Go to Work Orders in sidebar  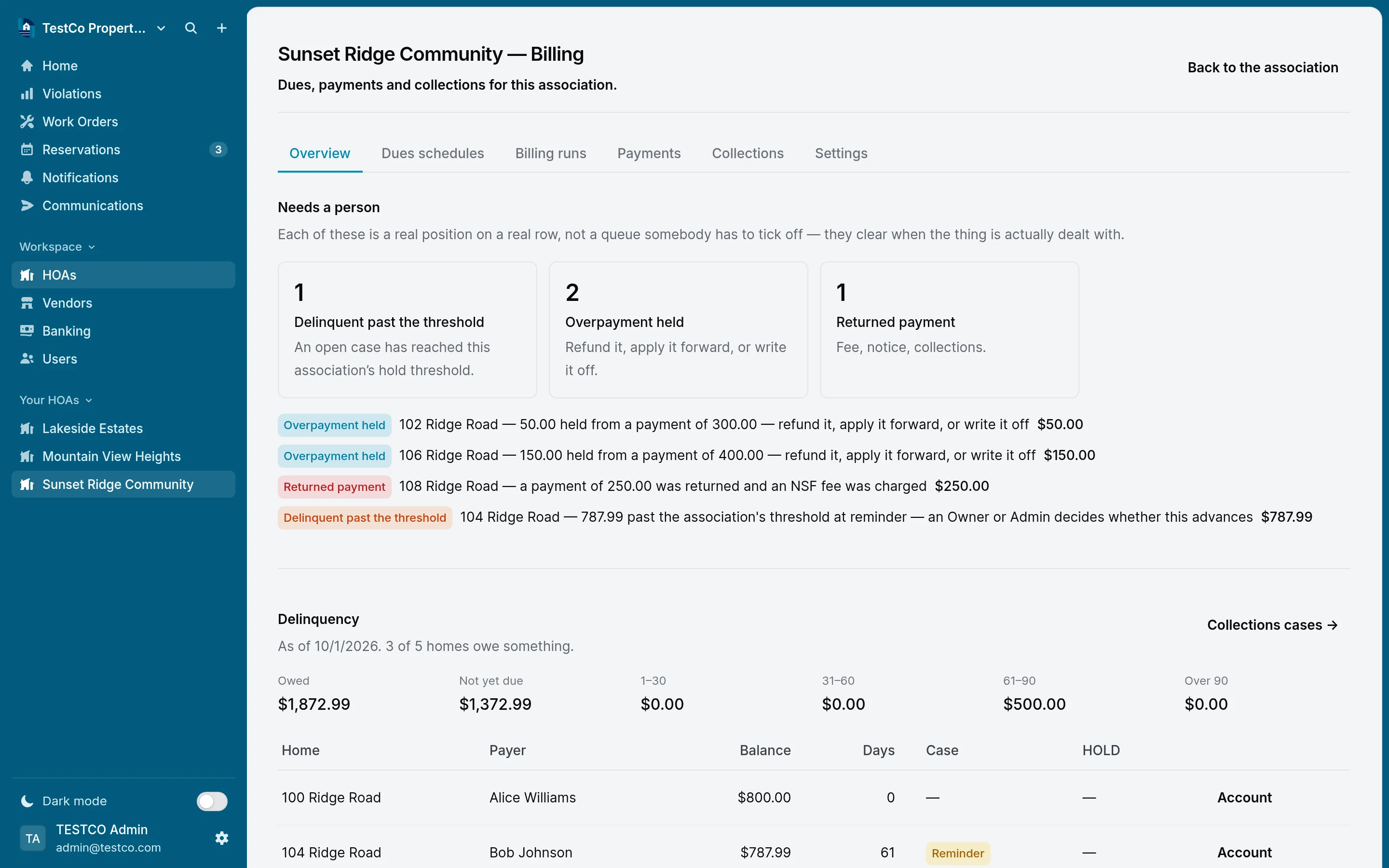[x=123, y=122]
